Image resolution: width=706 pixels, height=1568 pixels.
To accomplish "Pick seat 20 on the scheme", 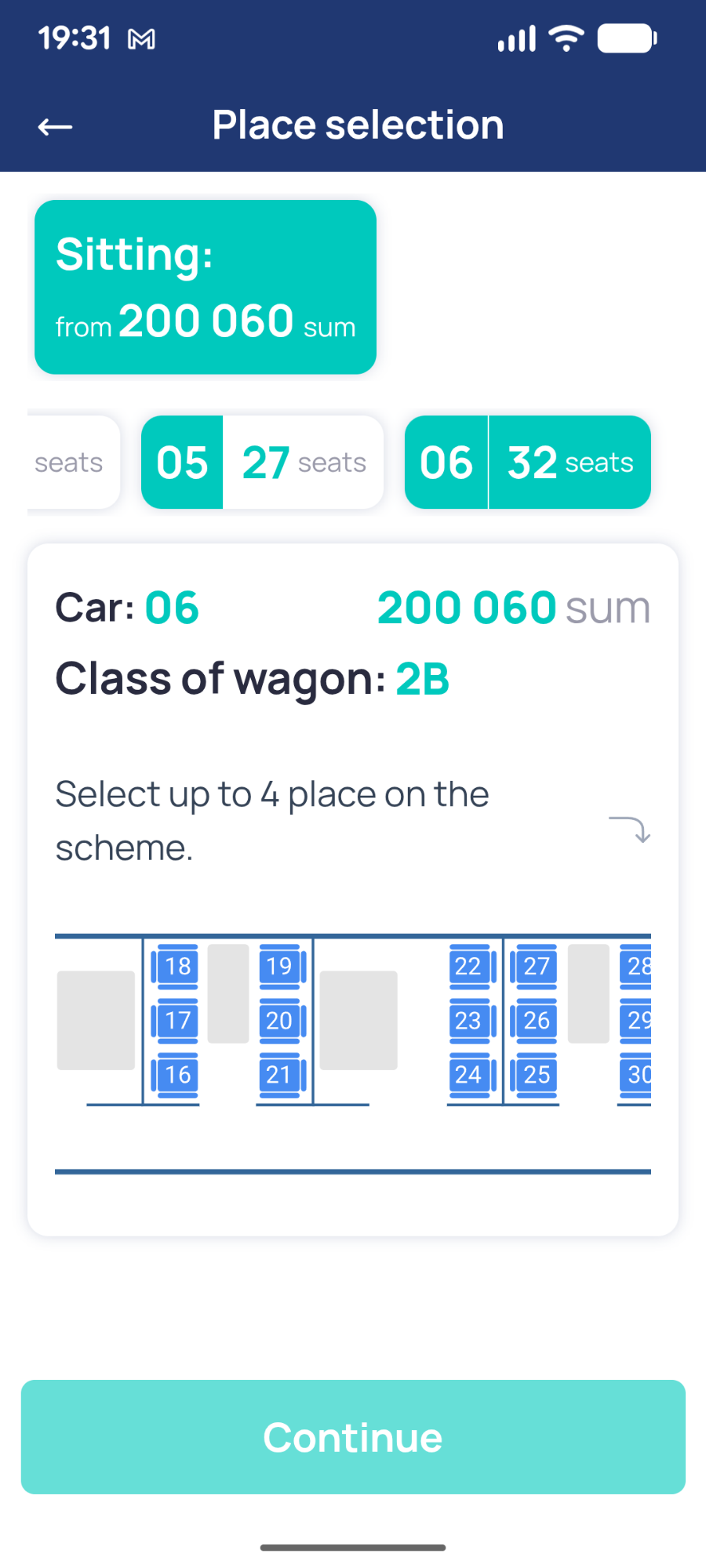I will (279, 1020).
